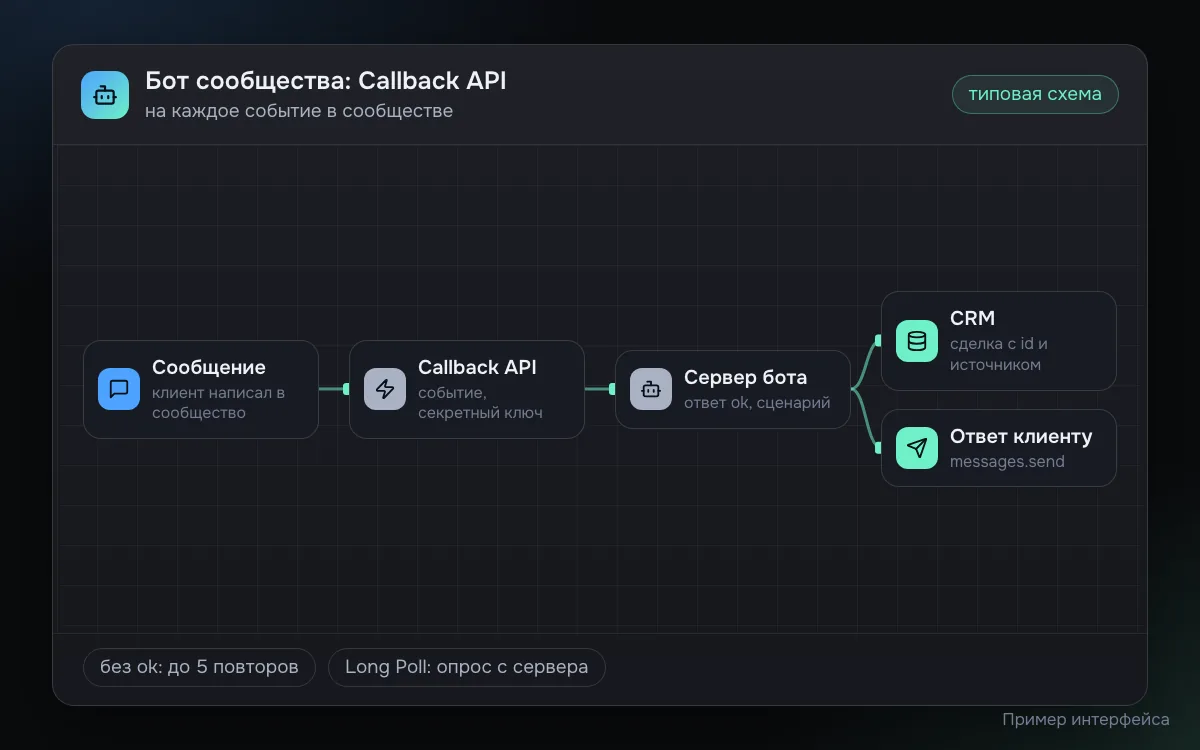Select the Сообщение node title
The image size is (1200, 750).
[209, 367]
